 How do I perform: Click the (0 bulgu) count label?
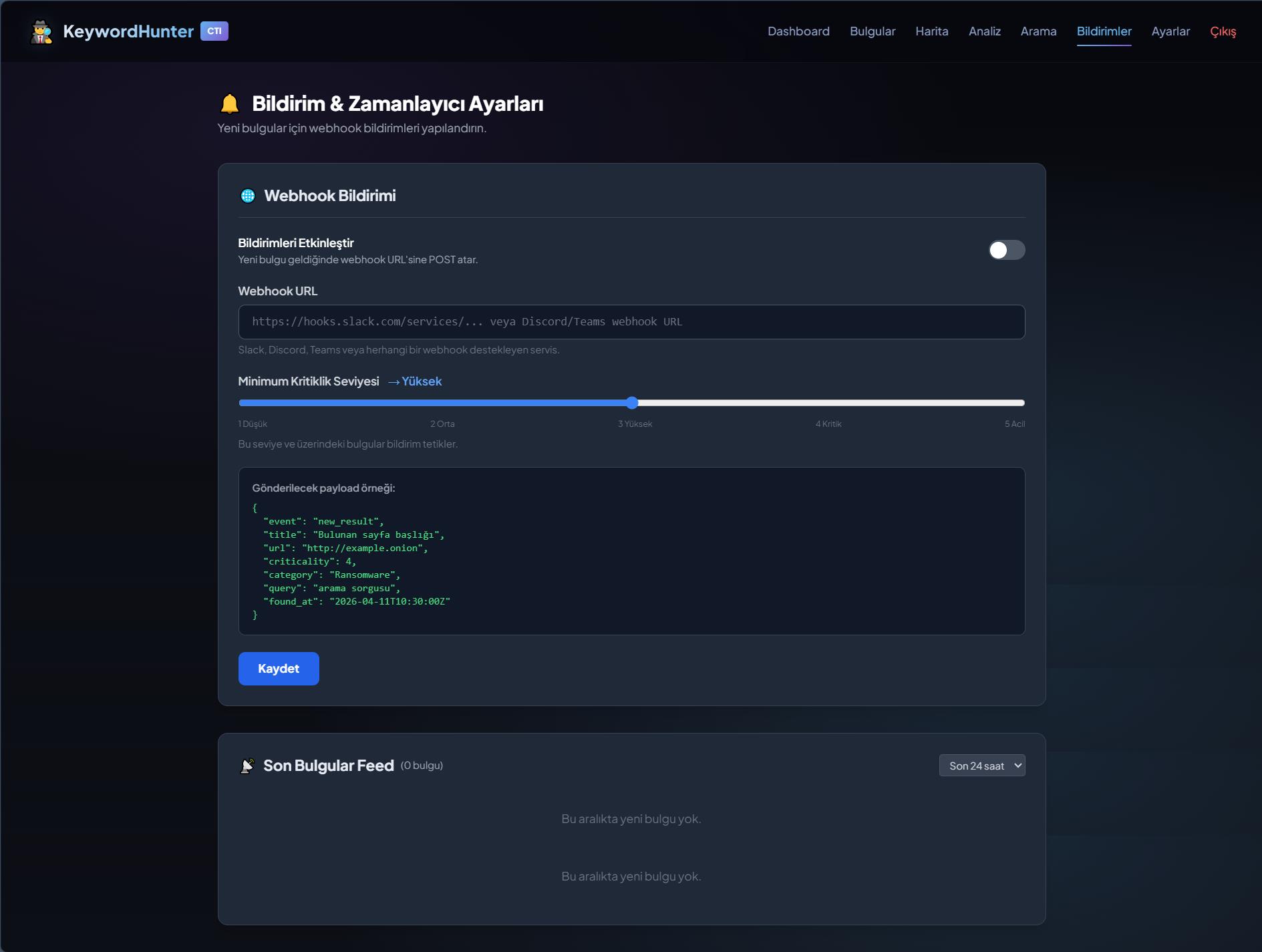pyautogui.click(x=422, y=766)
